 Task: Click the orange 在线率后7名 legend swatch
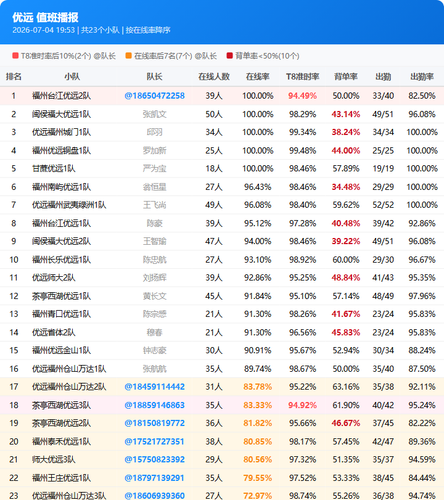click(128, 56)
